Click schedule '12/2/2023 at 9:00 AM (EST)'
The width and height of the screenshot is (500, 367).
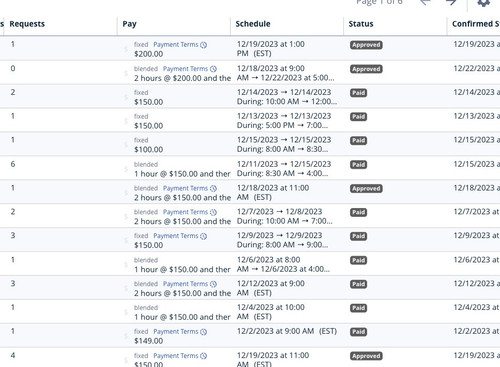click(x=287, y=331)
